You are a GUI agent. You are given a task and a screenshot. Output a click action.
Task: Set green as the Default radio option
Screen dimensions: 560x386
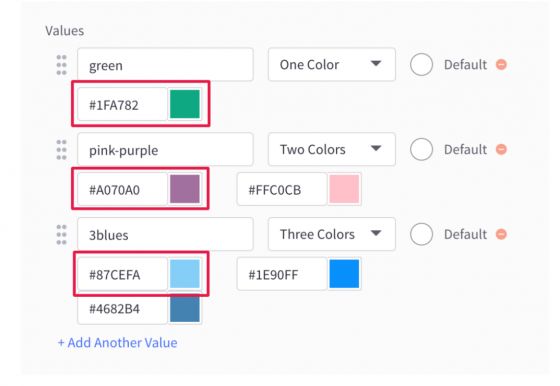(x=421, y=65)
